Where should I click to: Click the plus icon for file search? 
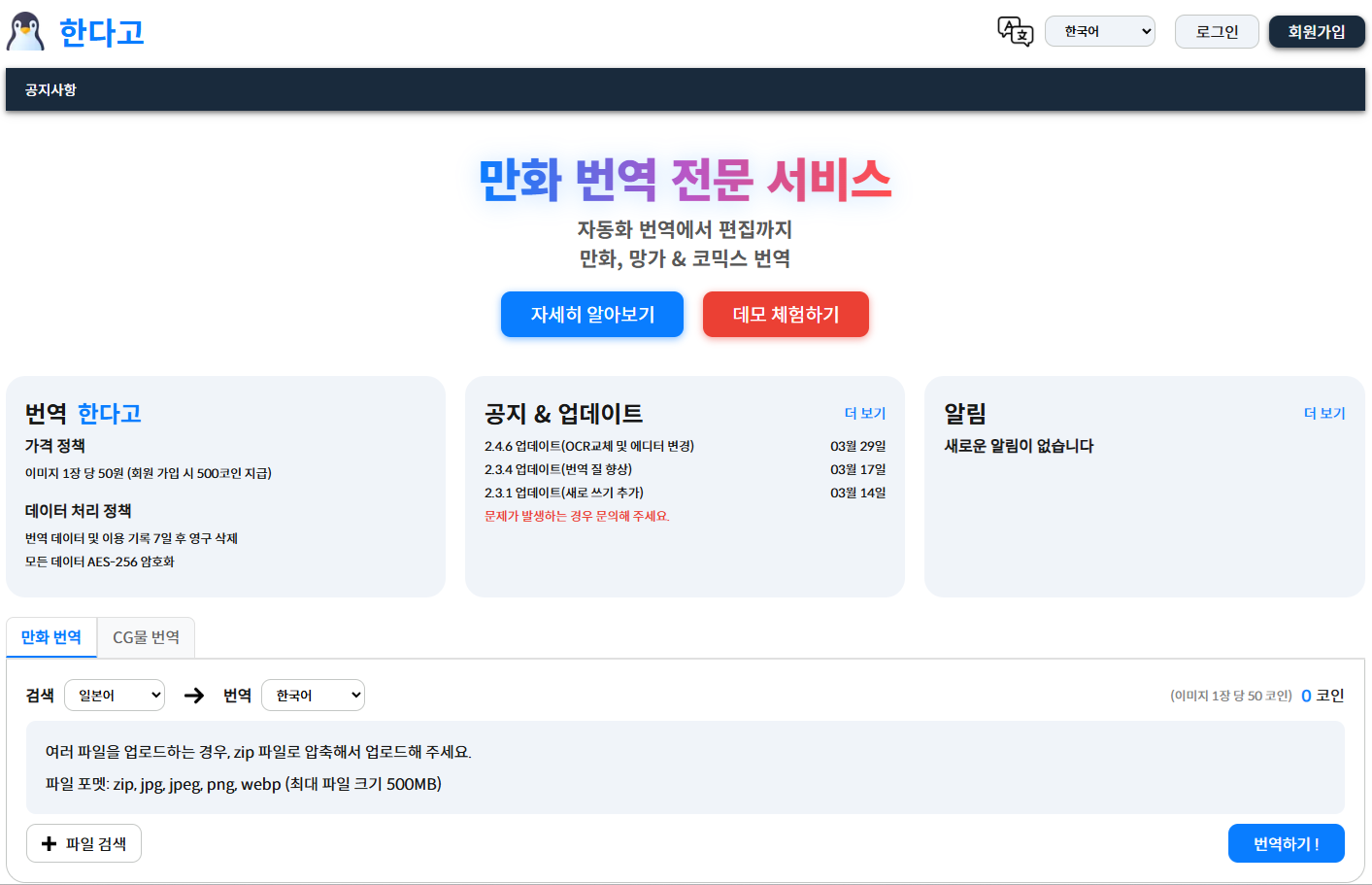point(49,843)
